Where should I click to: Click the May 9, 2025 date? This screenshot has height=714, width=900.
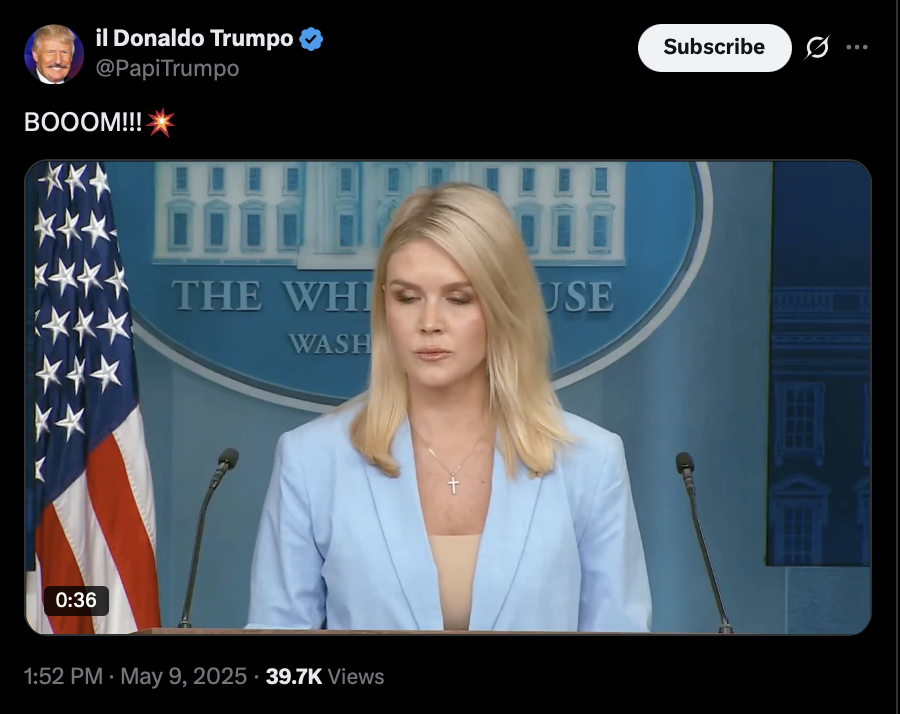pyautogui.click(x=184, y=676)
